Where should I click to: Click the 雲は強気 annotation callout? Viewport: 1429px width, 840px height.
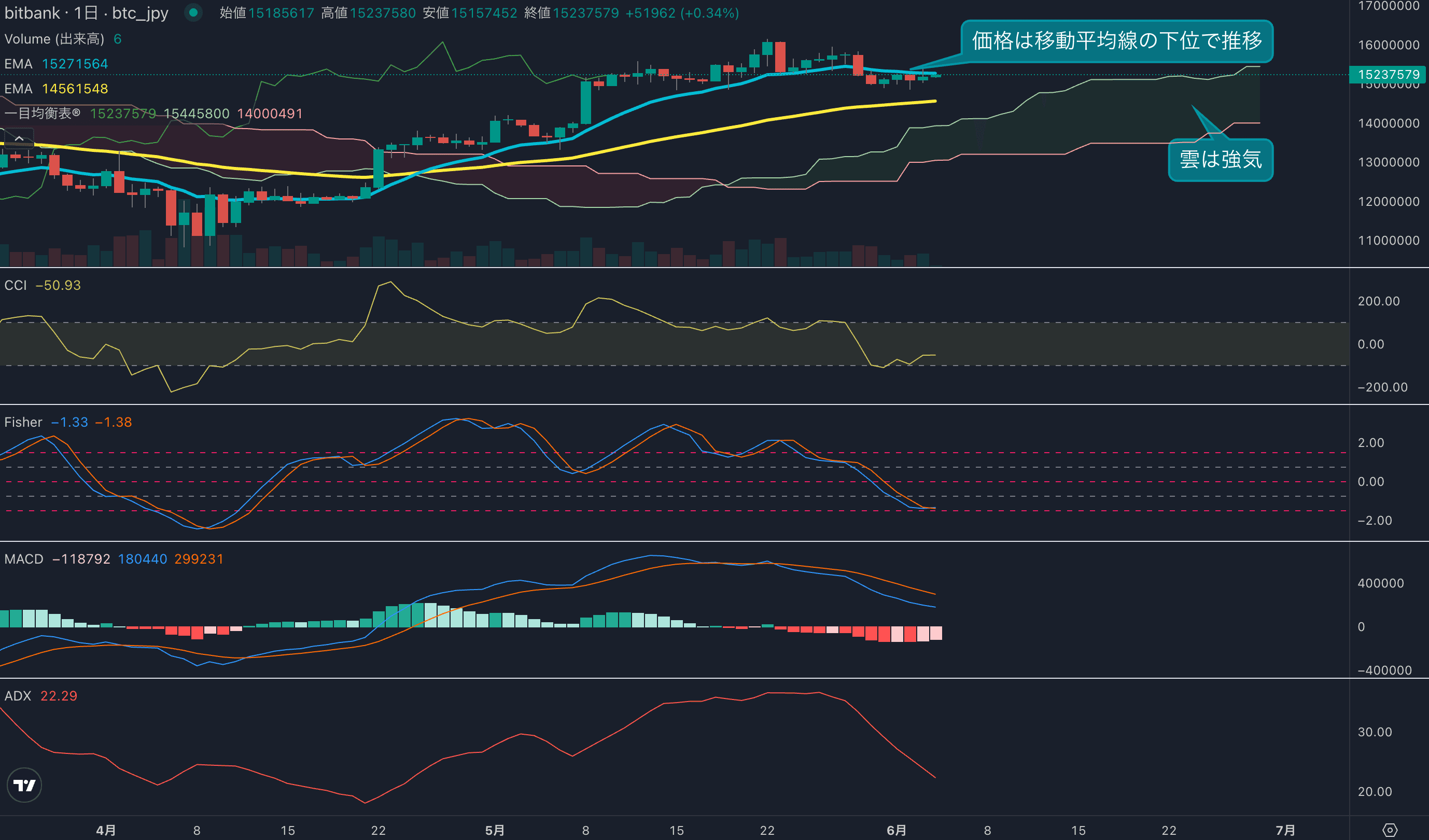pyautogui.click(x=1221, y=159)
